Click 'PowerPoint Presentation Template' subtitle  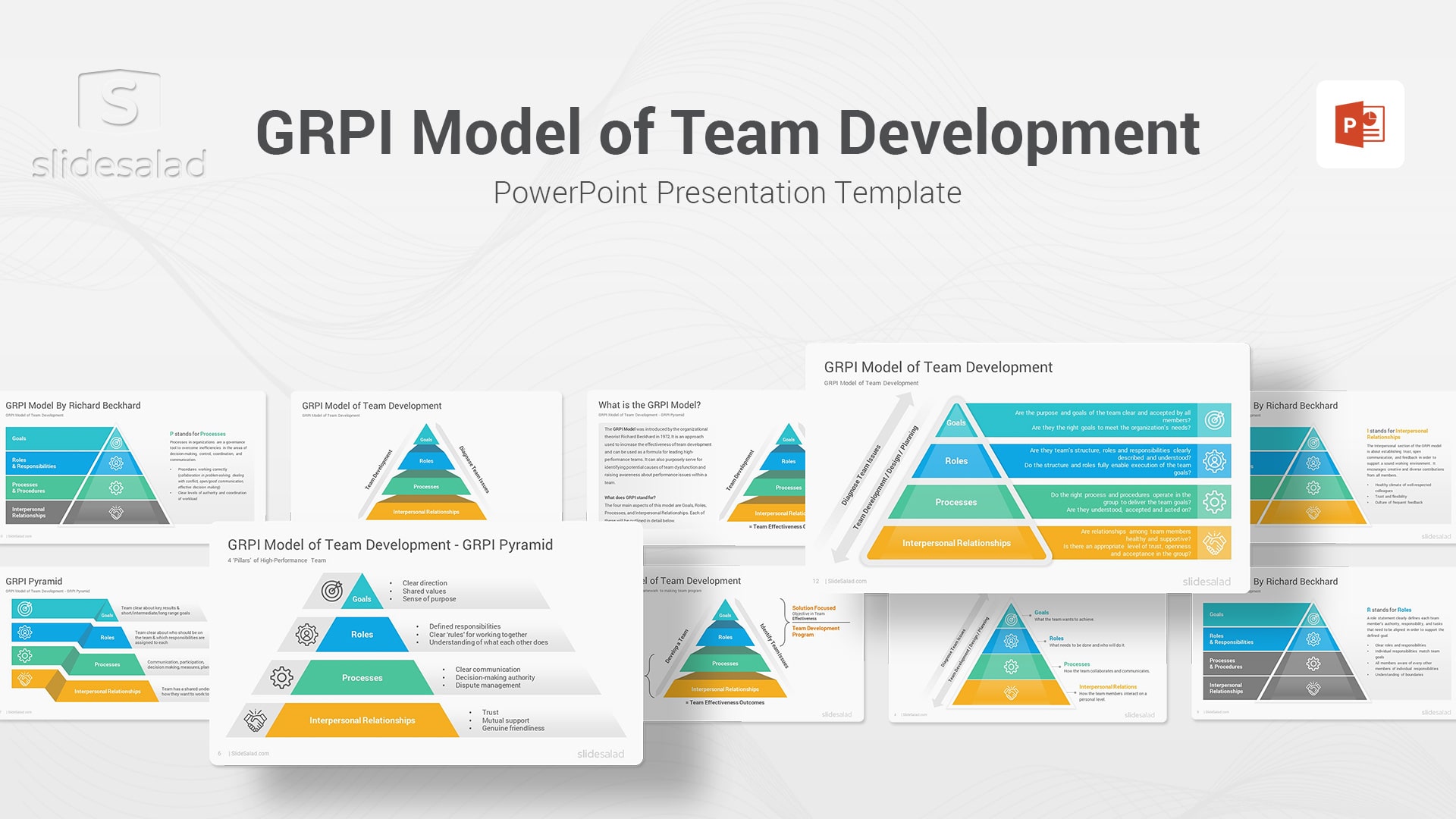click(727, 193)
